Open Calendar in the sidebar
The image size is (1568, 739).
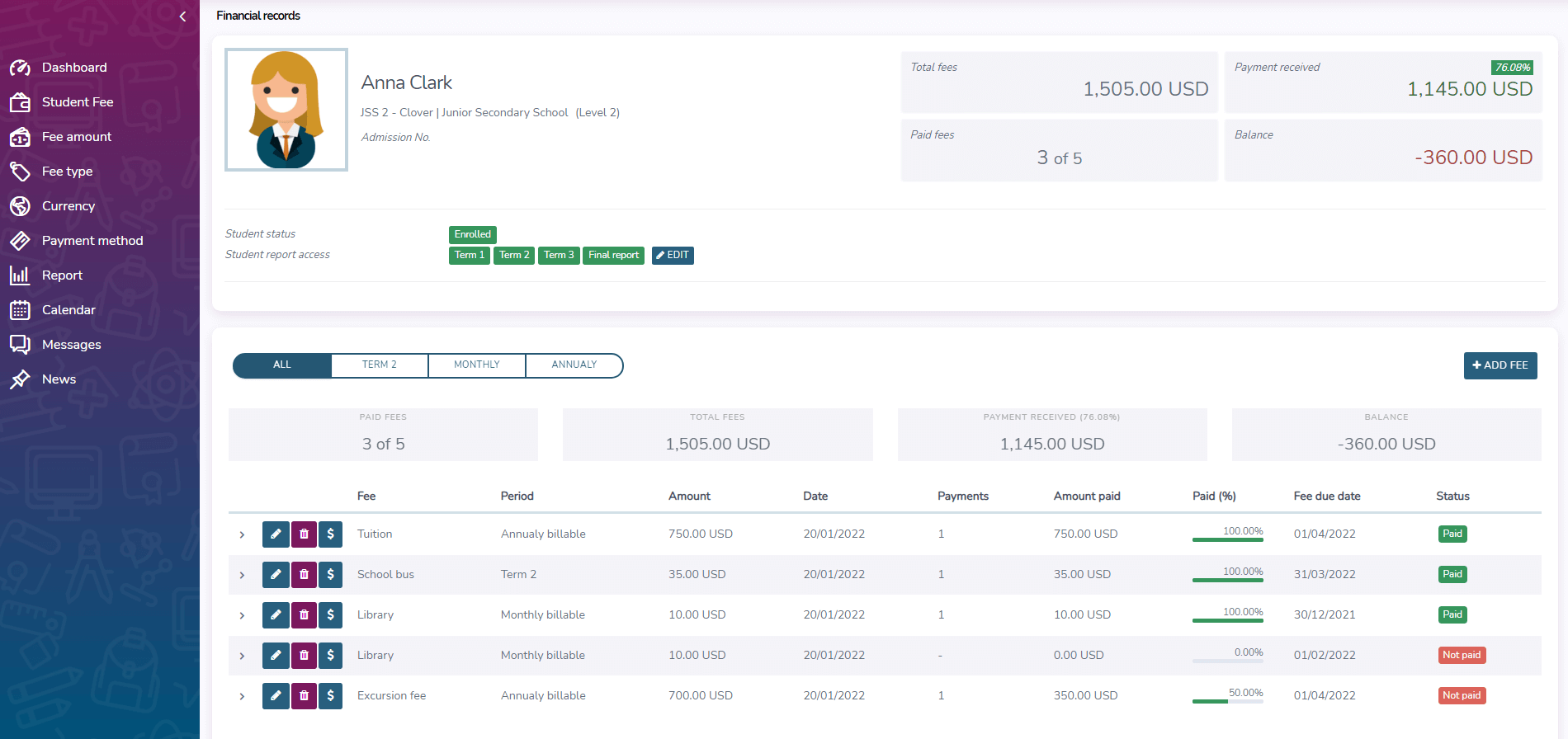(x=68, y=310)
